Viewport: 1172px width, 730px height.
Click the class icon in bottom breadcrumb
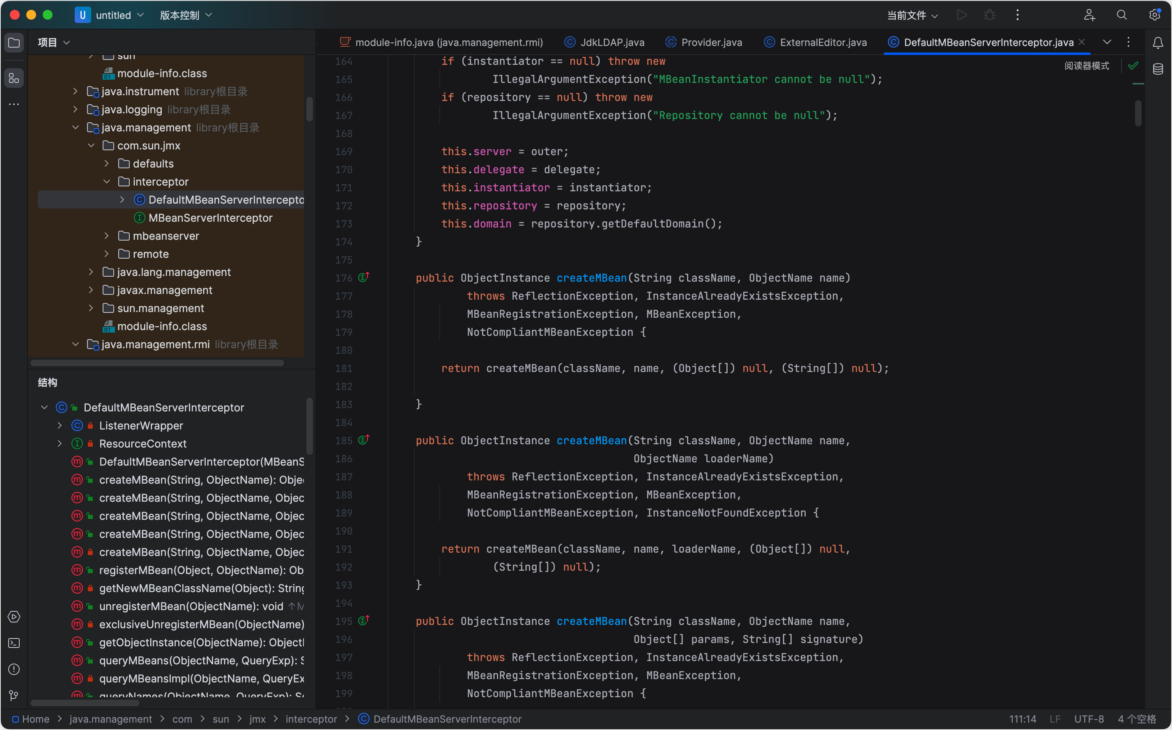[364, 719]
